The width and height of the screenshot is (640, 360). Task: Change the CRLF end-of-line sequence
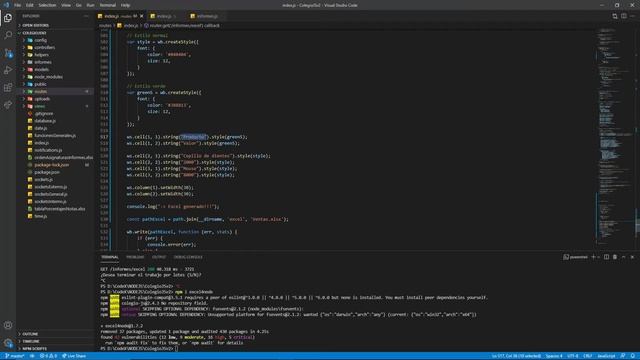(587, 356)
